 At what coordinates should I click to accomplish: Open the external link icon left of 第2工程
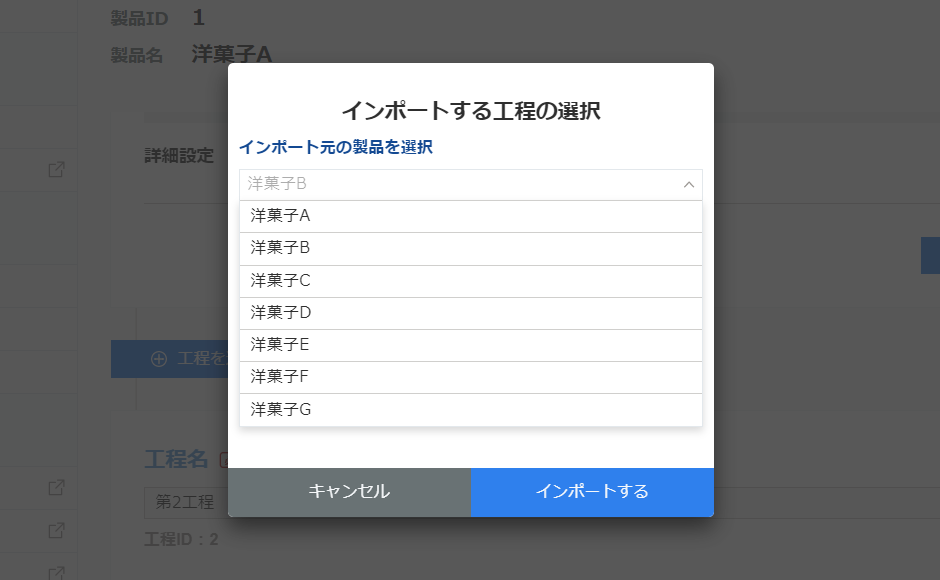[x=56, y=488]
